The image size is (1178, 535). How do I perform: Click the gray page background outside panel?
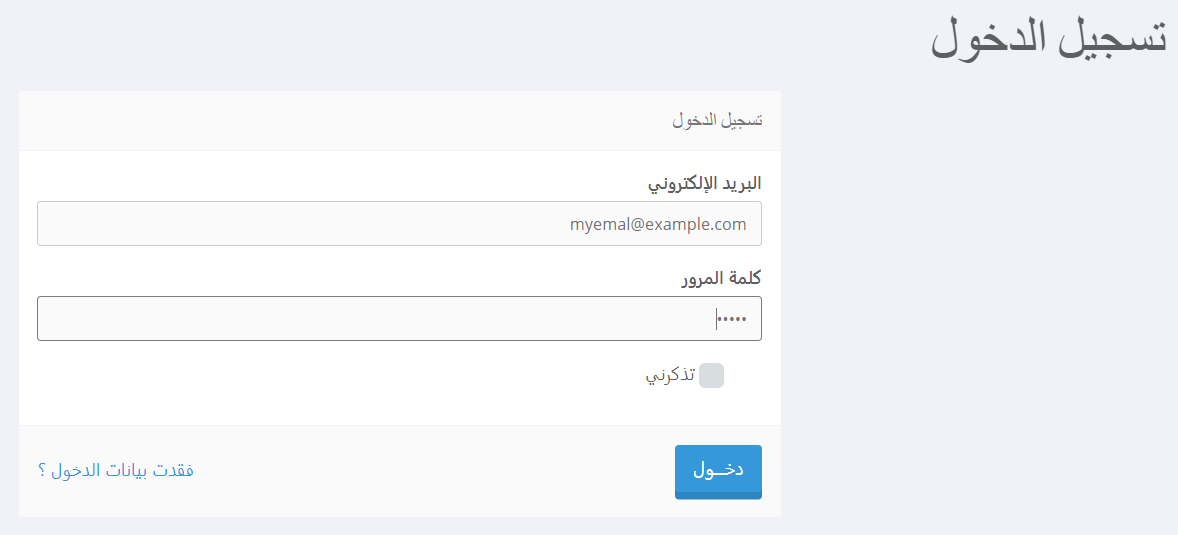pyautogui.click(x=980, y=300)
